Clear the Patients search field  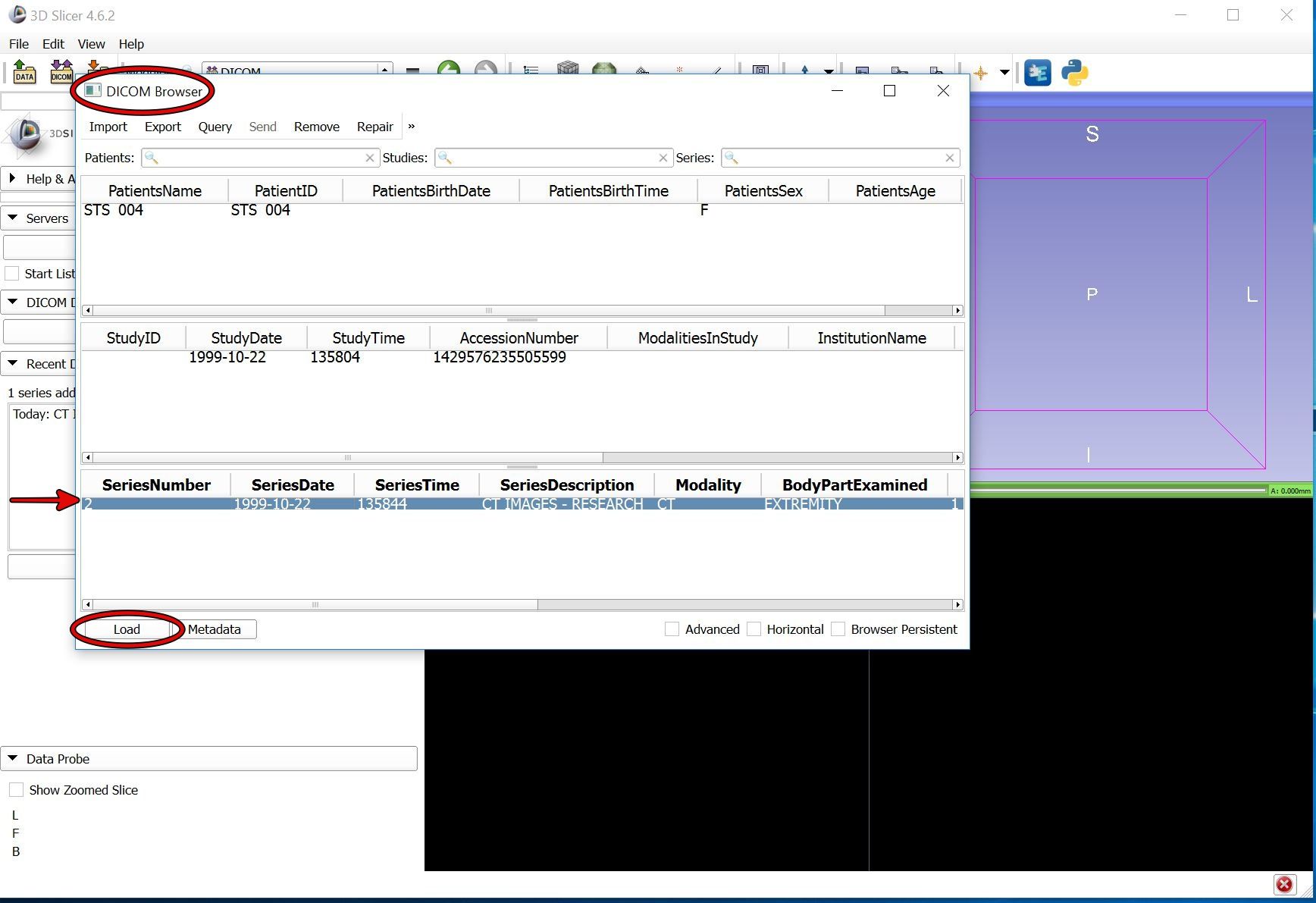pyautogui.click(x=370, y=158)
